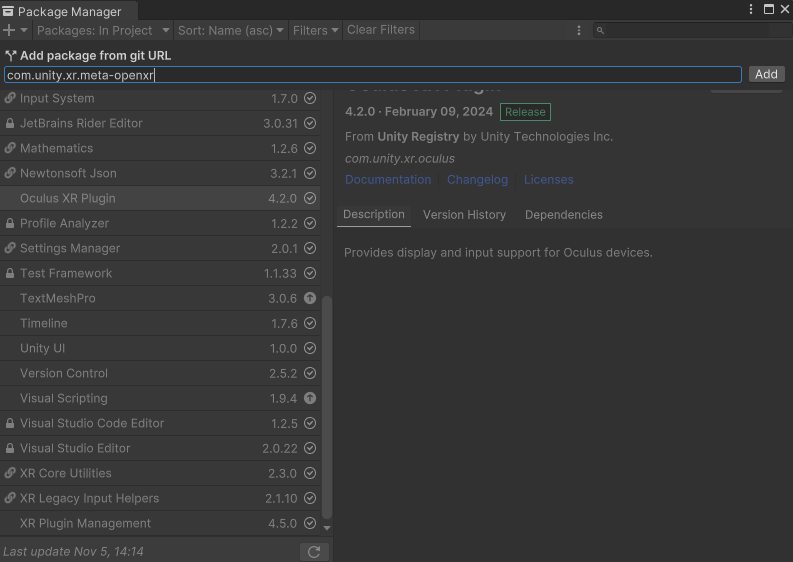
Task: Click the lock icon beside Test Framework
Action: [x=10, y=273]
